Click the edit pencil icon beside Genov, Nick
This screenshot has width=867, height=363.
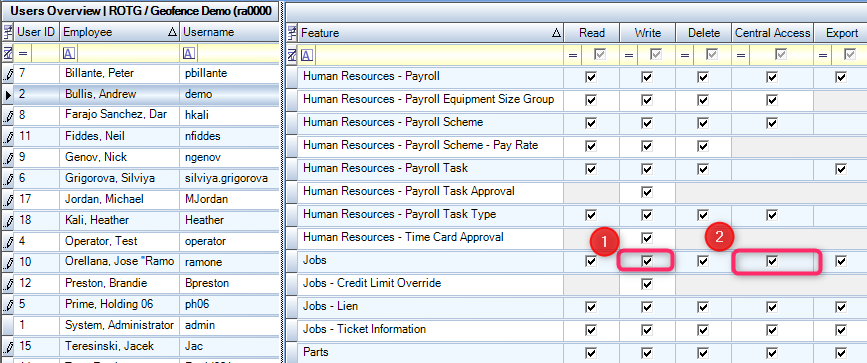tap(7, 158)
